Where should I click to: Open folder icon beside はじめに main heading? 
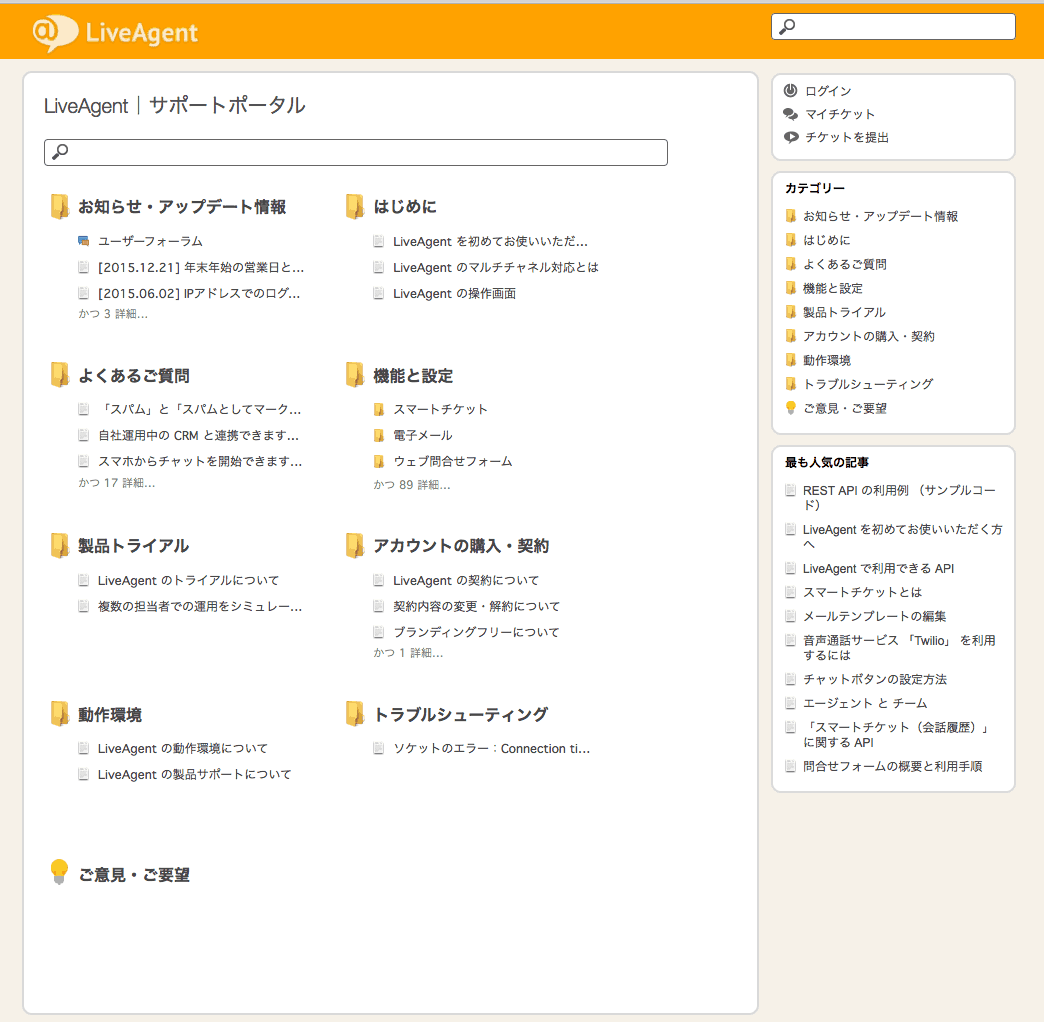coord(355,206)
